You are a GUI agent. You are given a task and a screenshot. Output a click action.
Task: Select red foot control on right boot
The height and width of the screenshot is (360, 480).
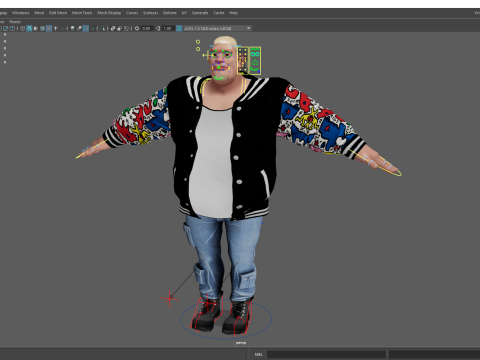(206, 313)
